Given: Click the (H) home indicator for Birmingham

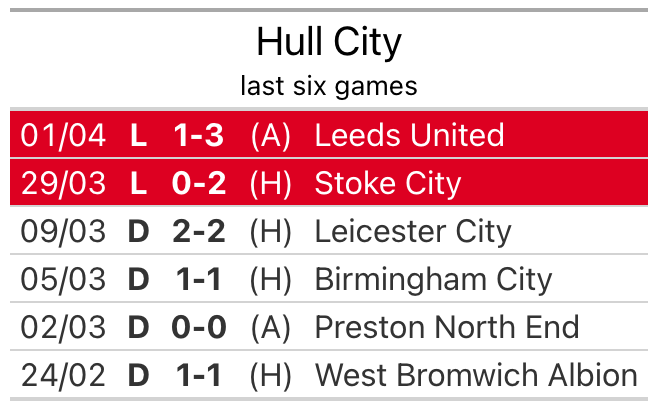Looking at the screenshot, I should (271, 280).
